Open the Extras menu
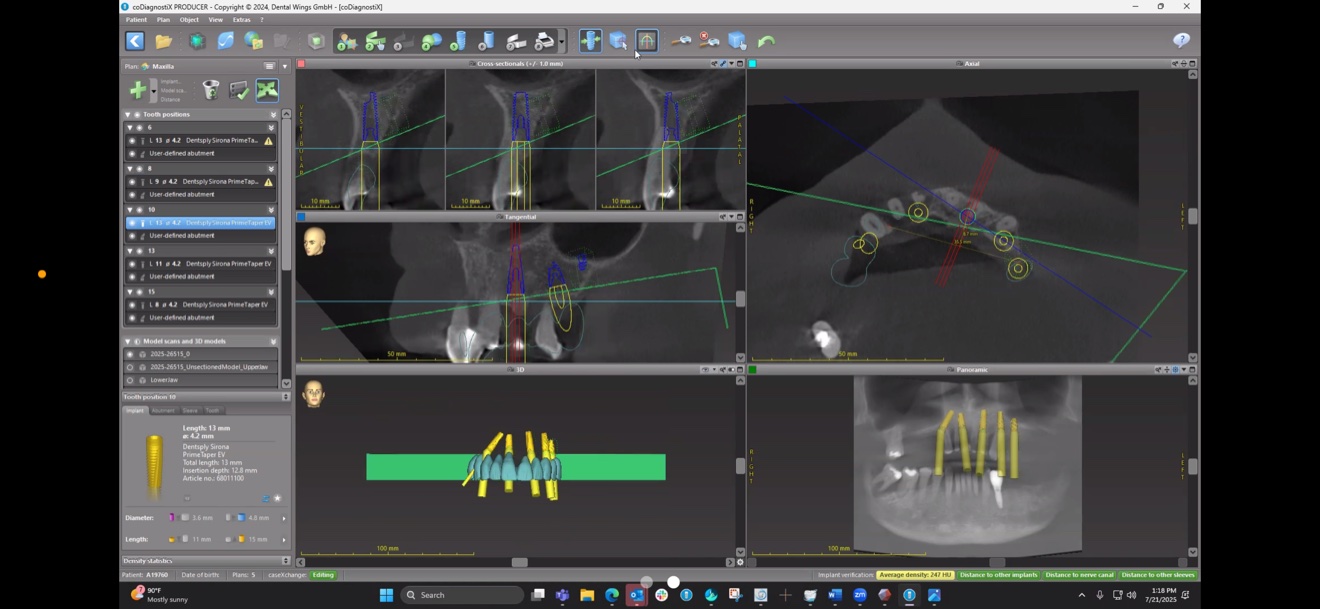This screenshot has height=610, width=1320. coord(242,20)
